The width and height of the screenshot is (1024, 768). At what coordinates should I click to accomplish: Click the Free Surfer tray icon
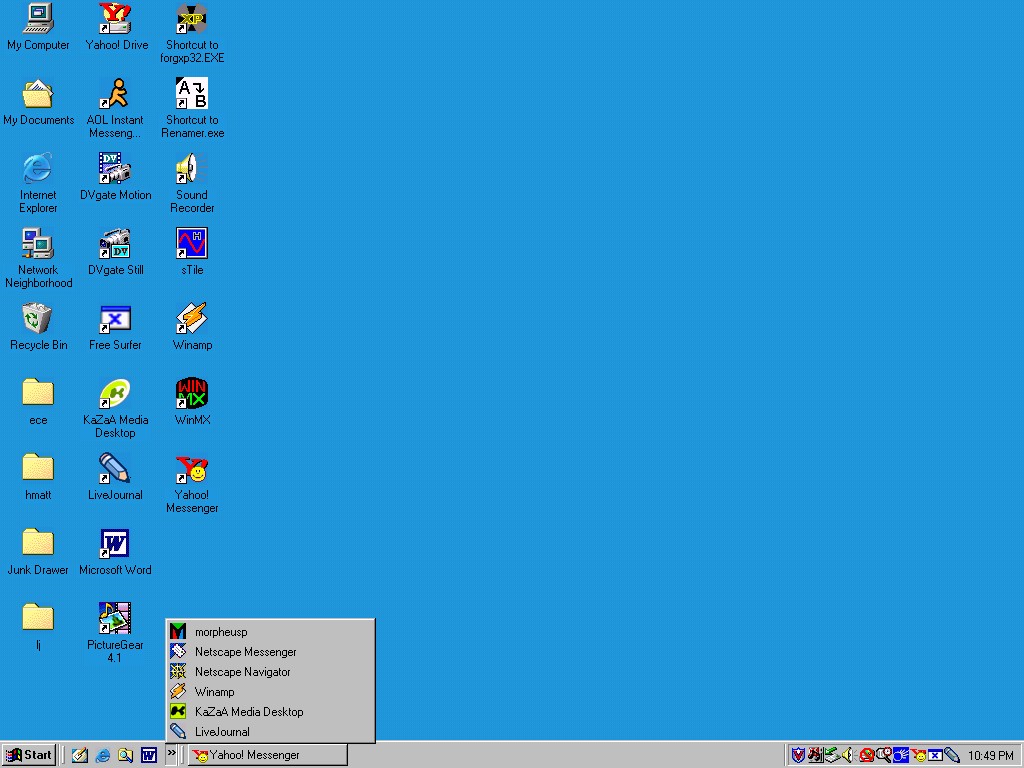coord(935,756)
